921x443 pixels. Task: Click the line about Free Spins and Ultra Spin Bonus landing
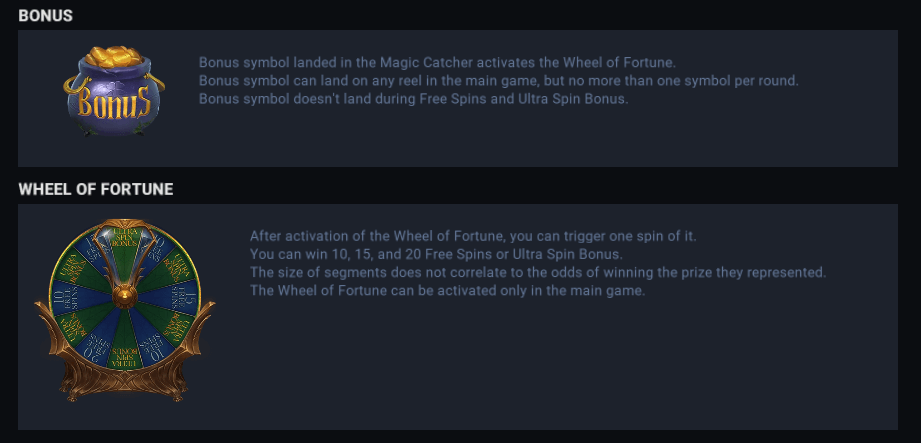click(x=413, y=98)
